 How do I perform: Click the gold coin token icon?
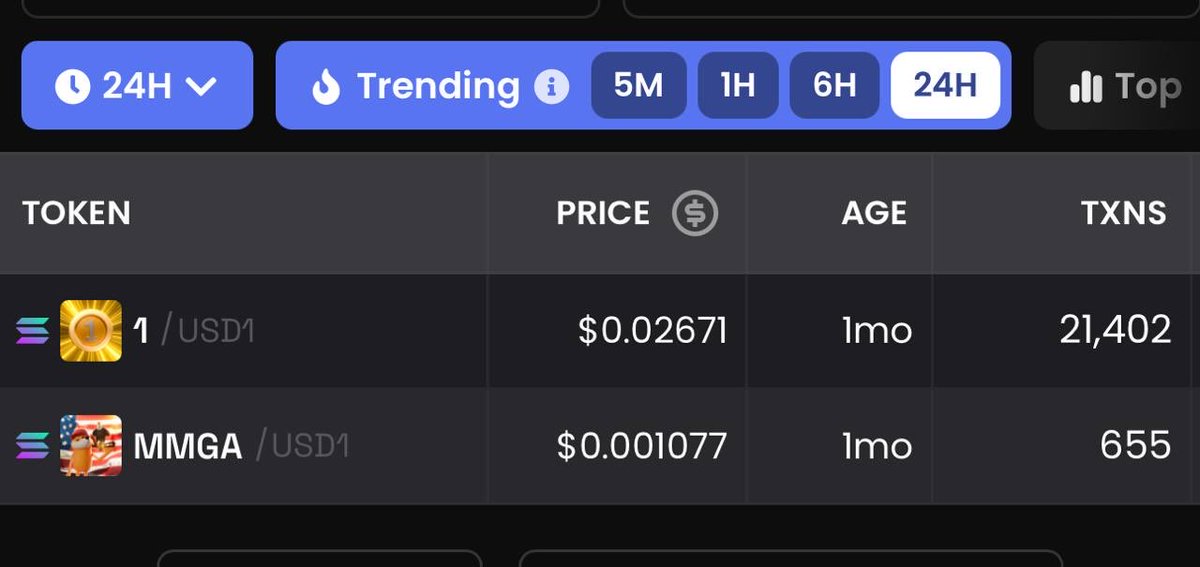click(x=91, y=331)
